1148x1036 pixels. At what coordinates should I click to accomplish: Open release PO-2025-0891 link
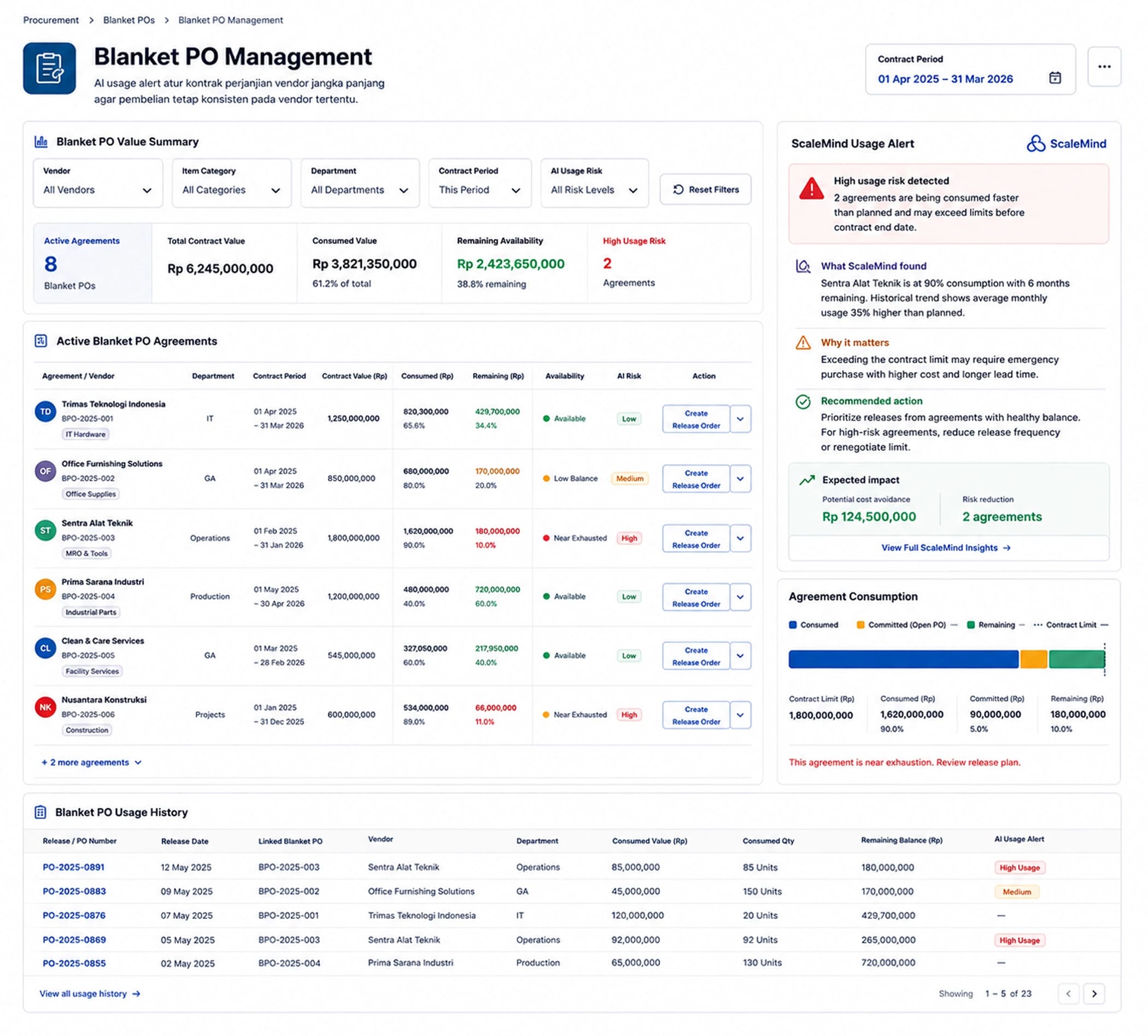73,867
